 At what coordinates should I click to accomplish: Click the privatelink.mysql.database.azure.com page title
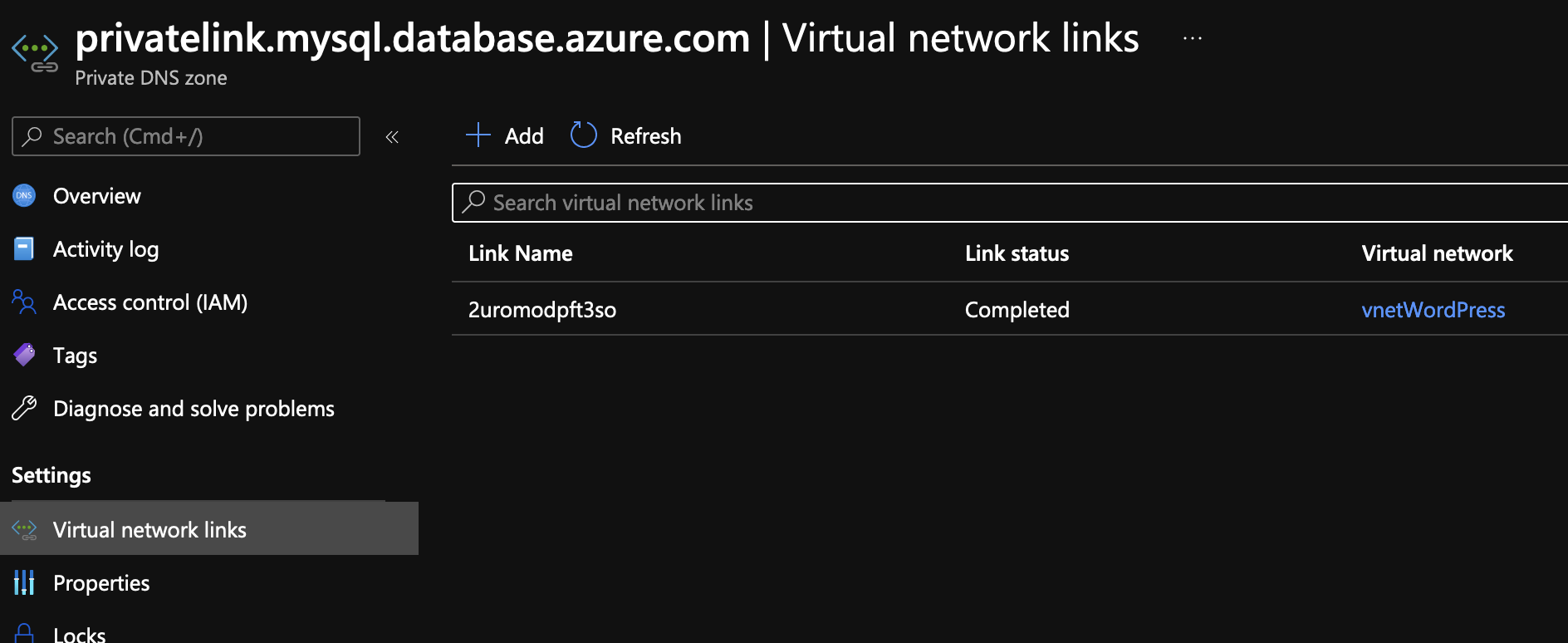[413, 38]
